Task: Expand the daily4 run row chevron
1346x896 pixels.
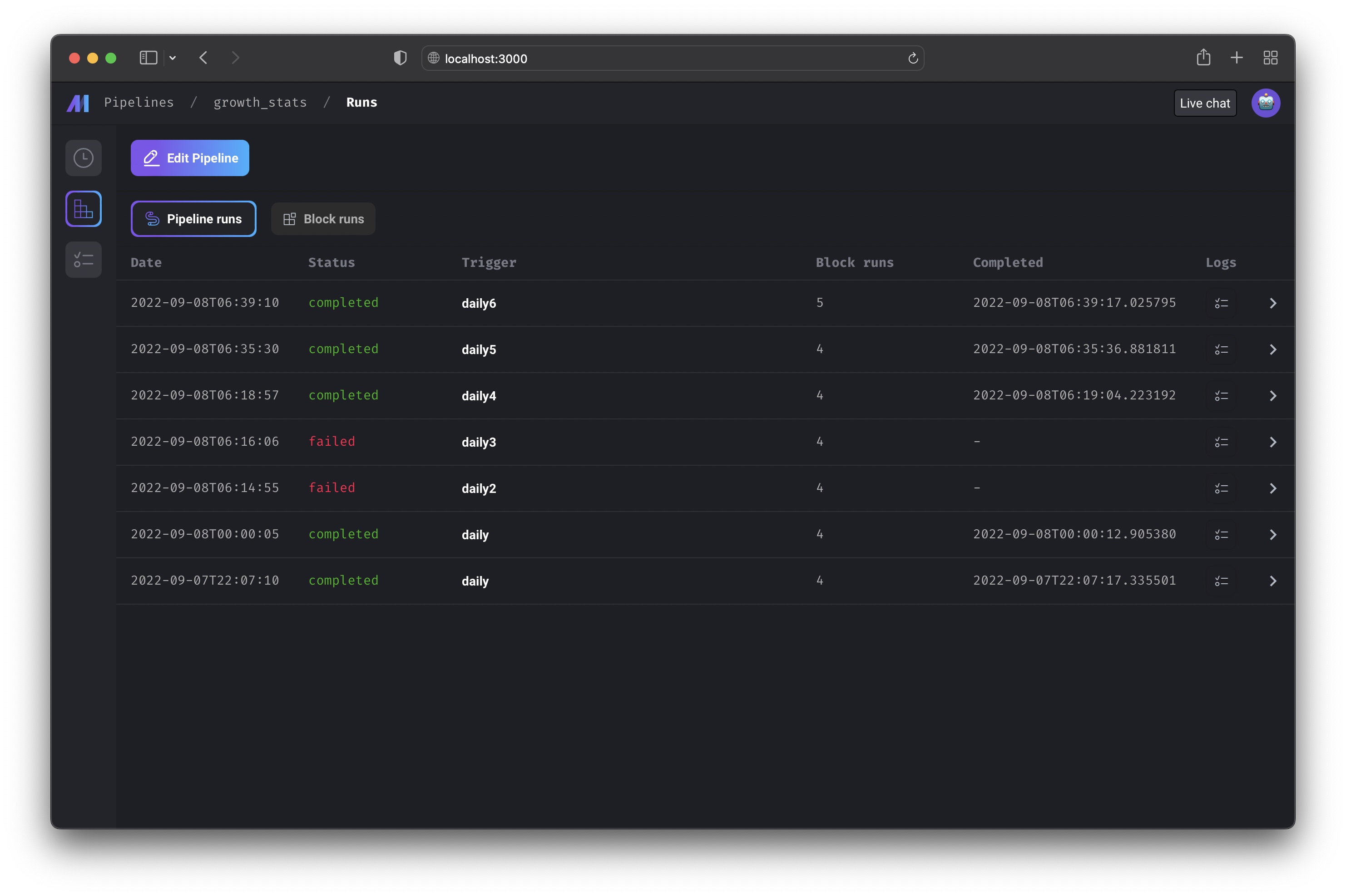Action: pos(1273,396)
